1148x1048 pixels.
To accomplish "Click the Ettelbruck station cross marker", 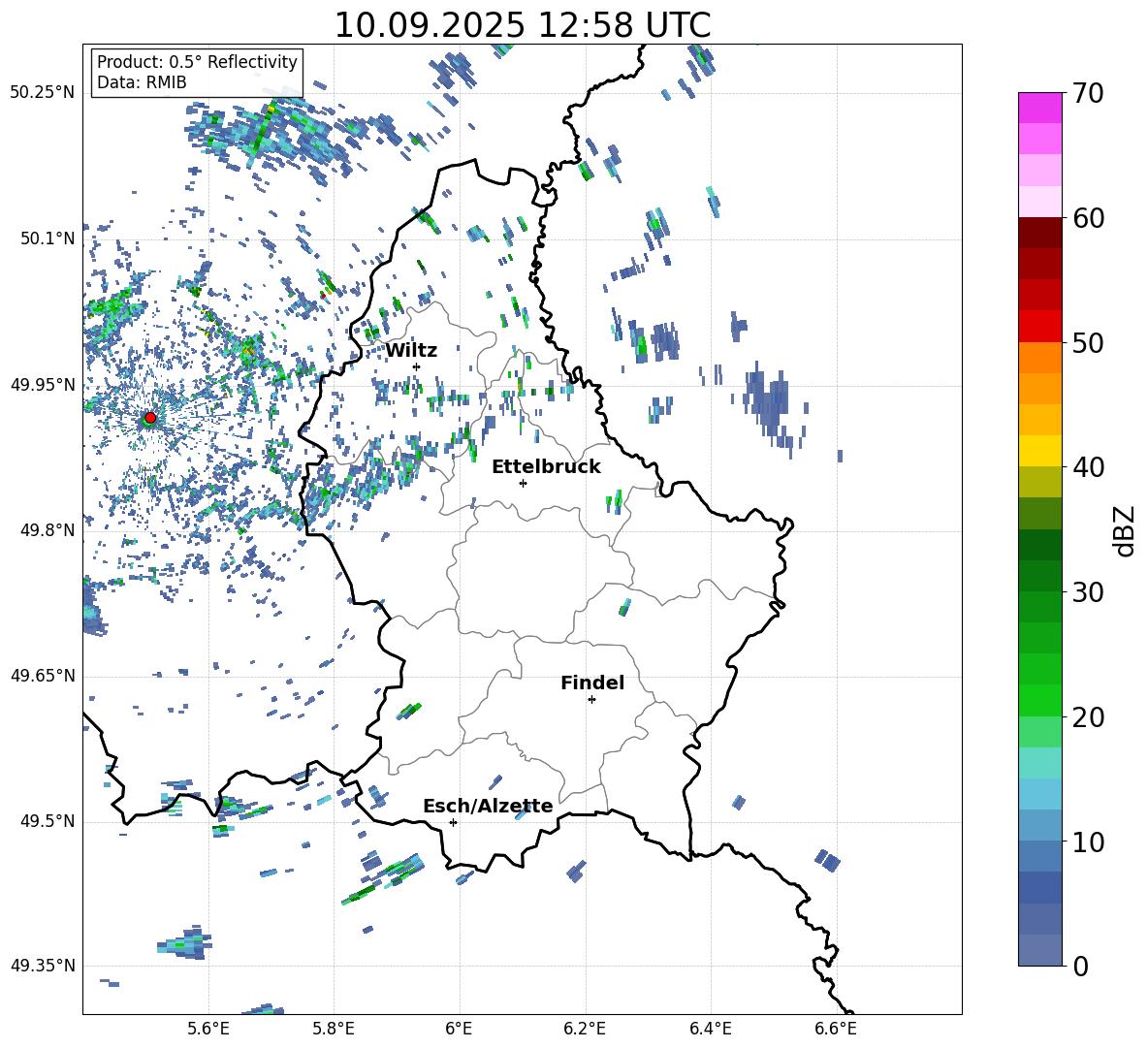I will click(523, 483).
